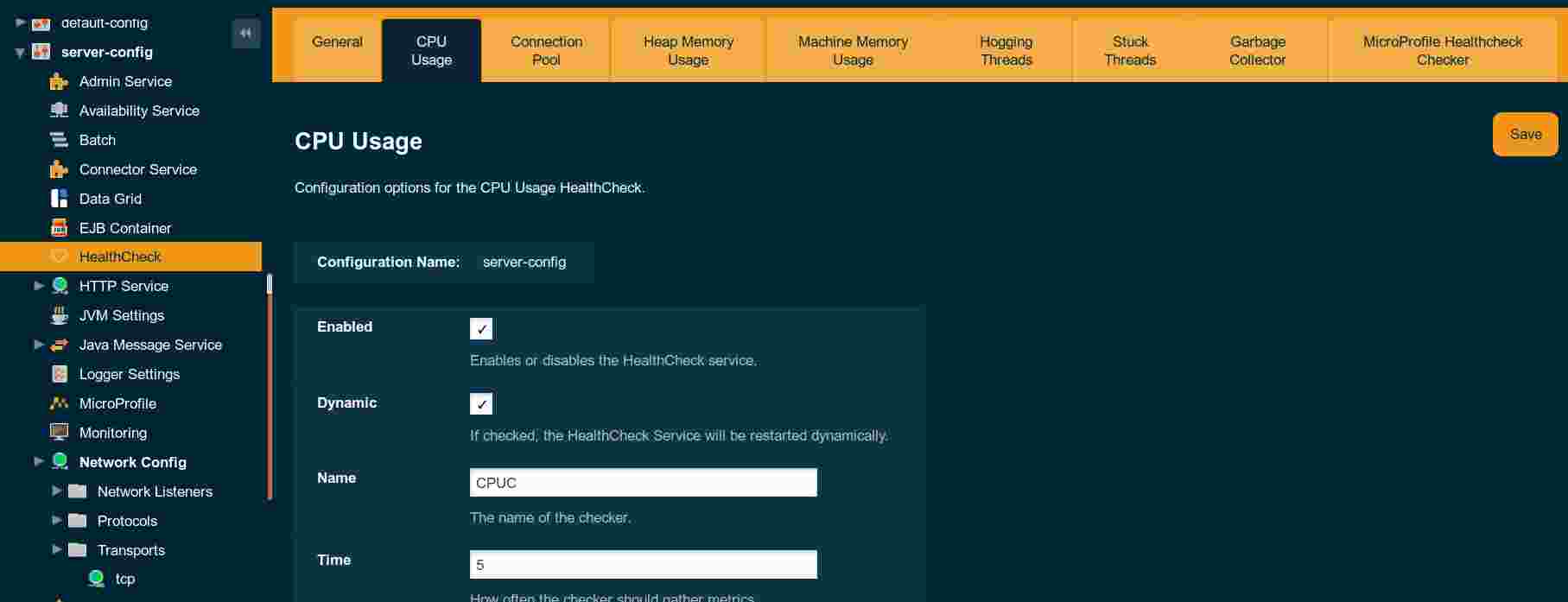Click the Availability Service icon
Viewport: 1568px width, 602px height.
59,111
